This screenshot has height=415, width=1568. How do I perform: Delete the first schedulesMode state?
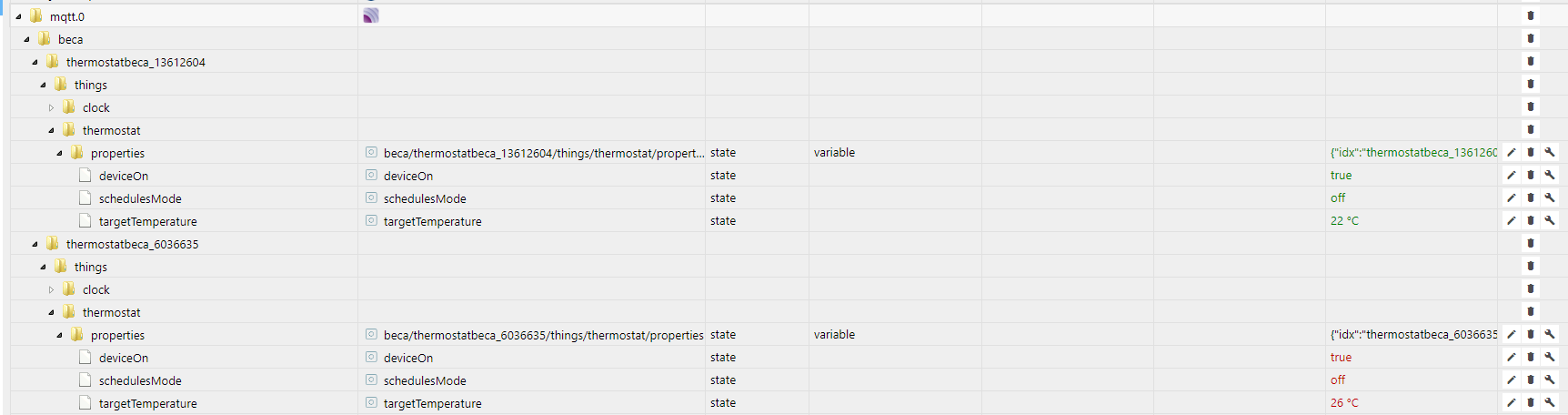coord(1531,197)
